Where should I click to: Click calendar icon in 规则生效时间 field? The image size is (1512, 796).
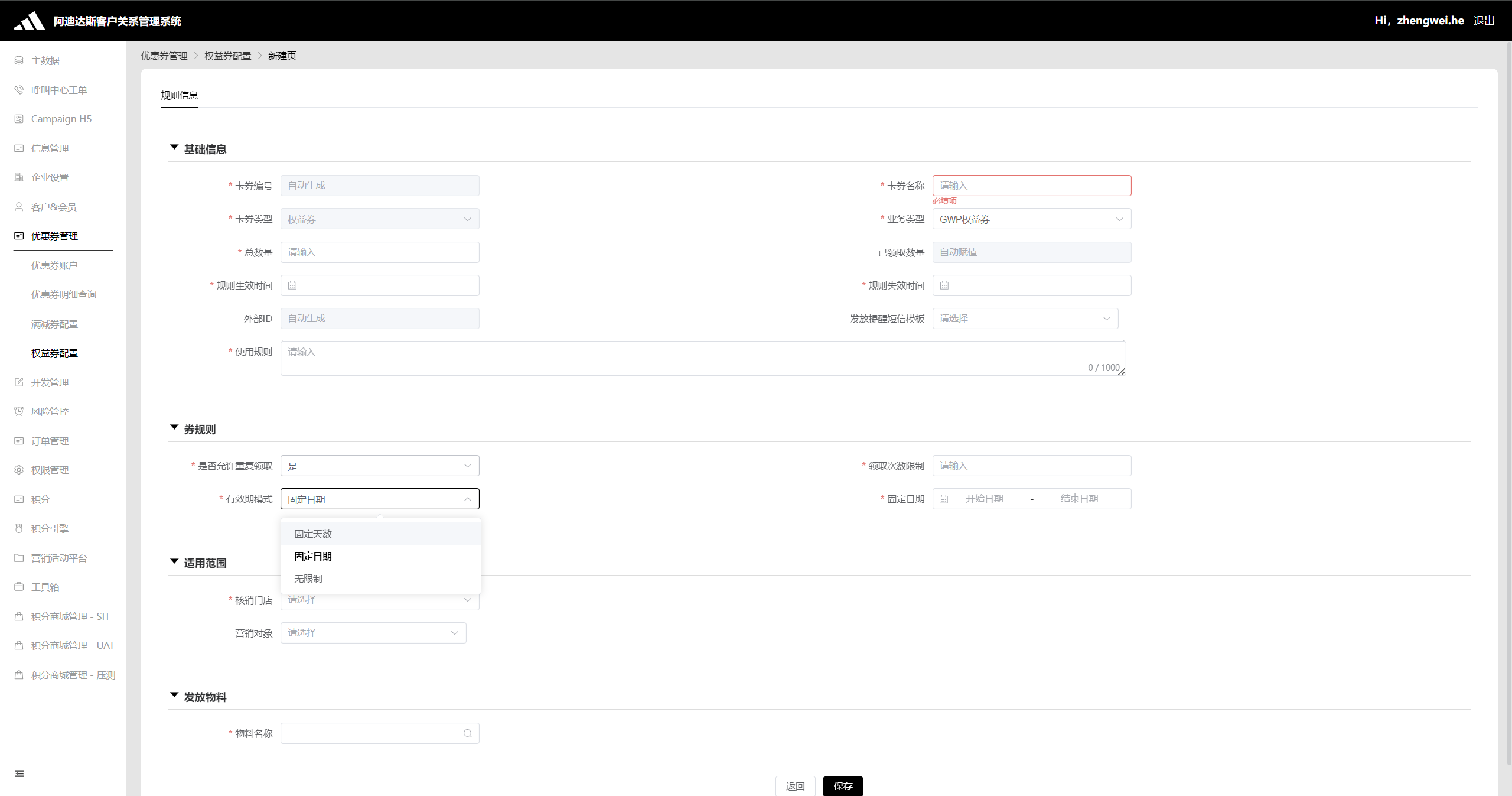[x=292, y=285]
